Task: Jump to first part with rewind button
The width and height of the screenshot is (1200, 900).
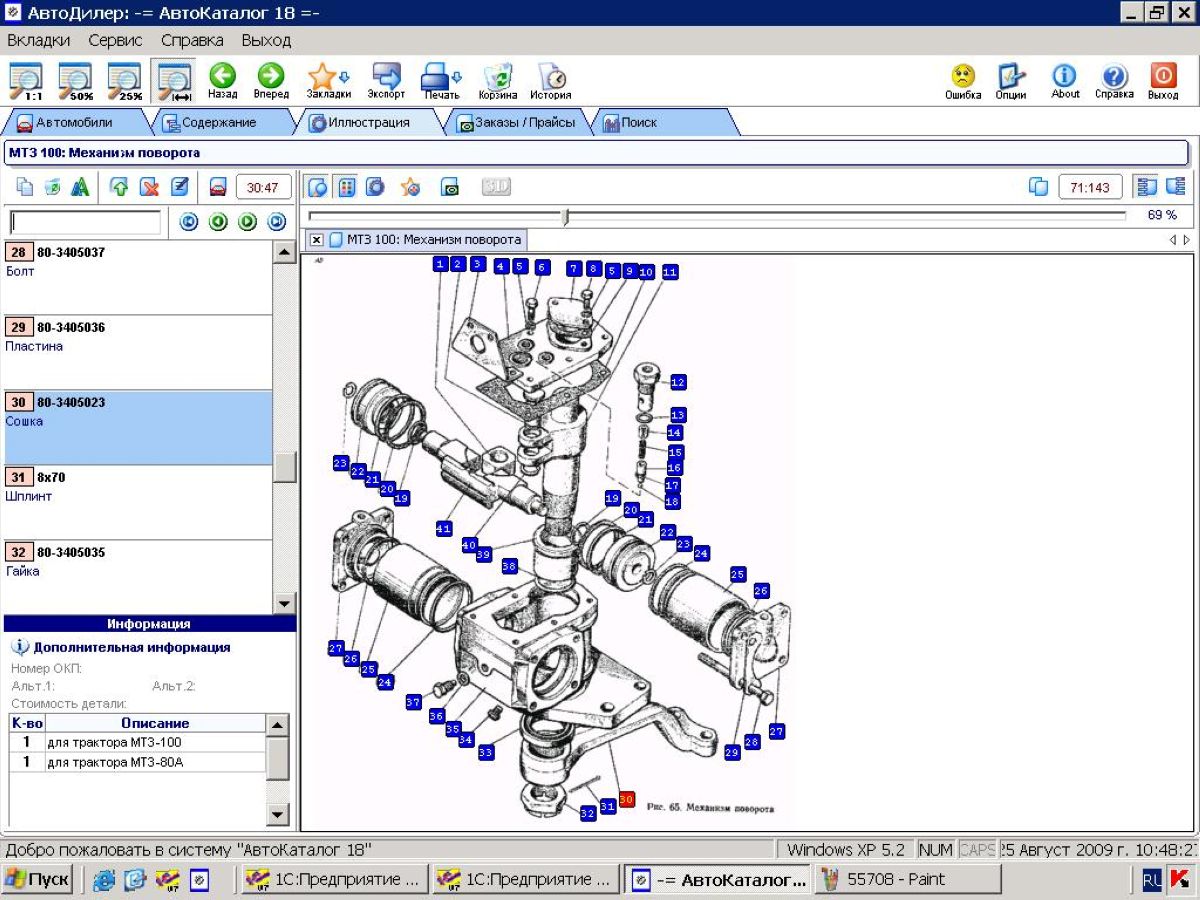Action: 188,222
